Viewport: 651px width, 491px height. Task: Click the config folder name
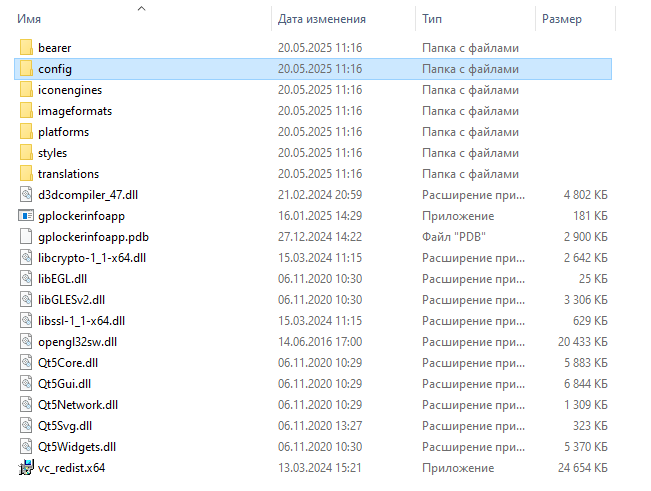point(55,69)
